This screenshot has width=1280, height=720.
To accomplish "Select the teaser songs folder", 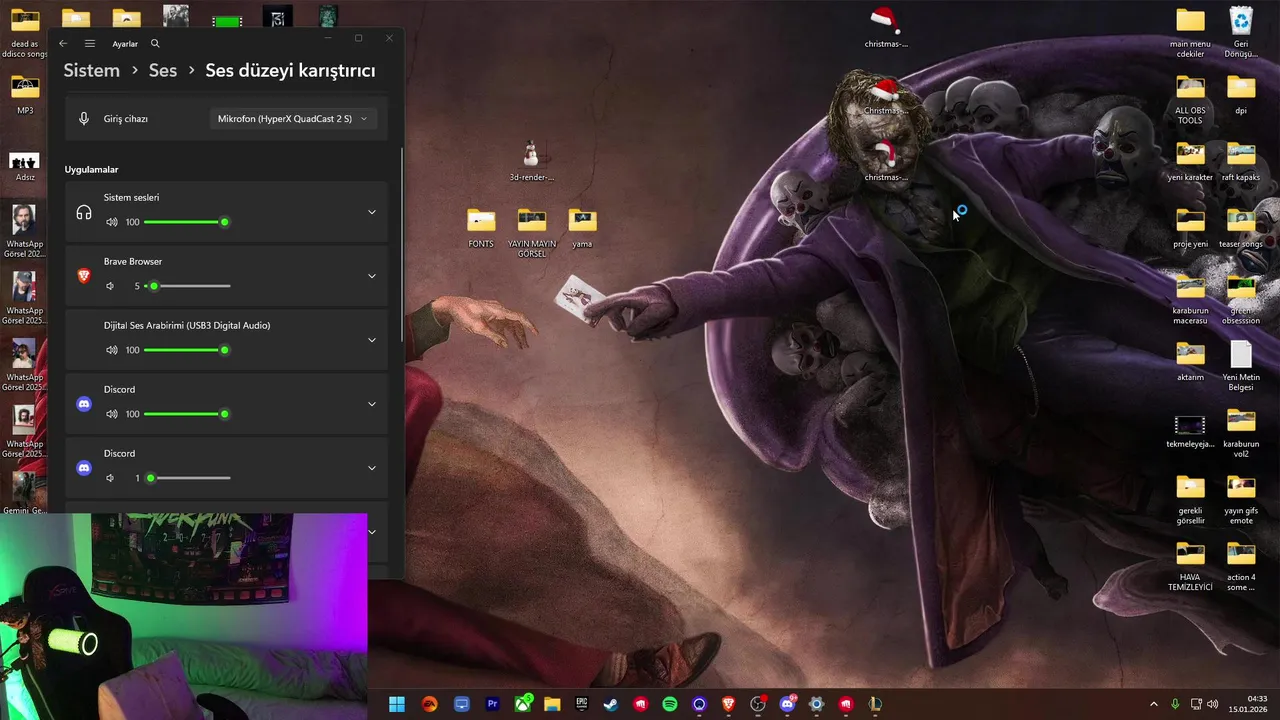I will point(1241,228).
